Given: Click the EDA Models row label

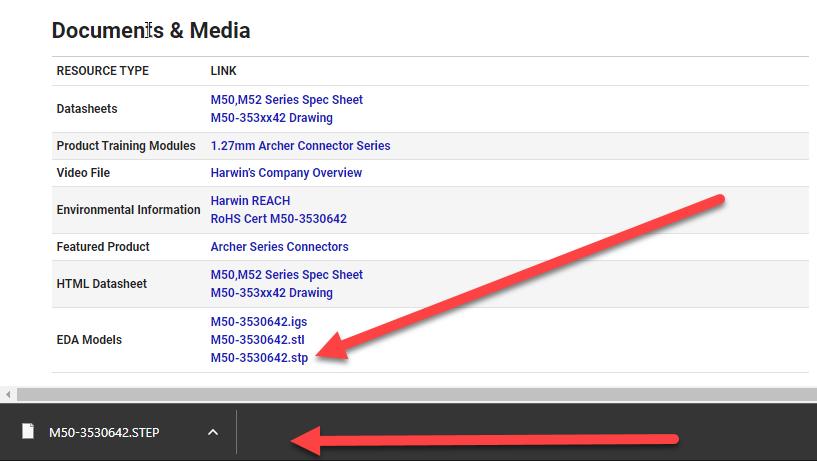Looking at the screenshot, I should coord(89,340).
